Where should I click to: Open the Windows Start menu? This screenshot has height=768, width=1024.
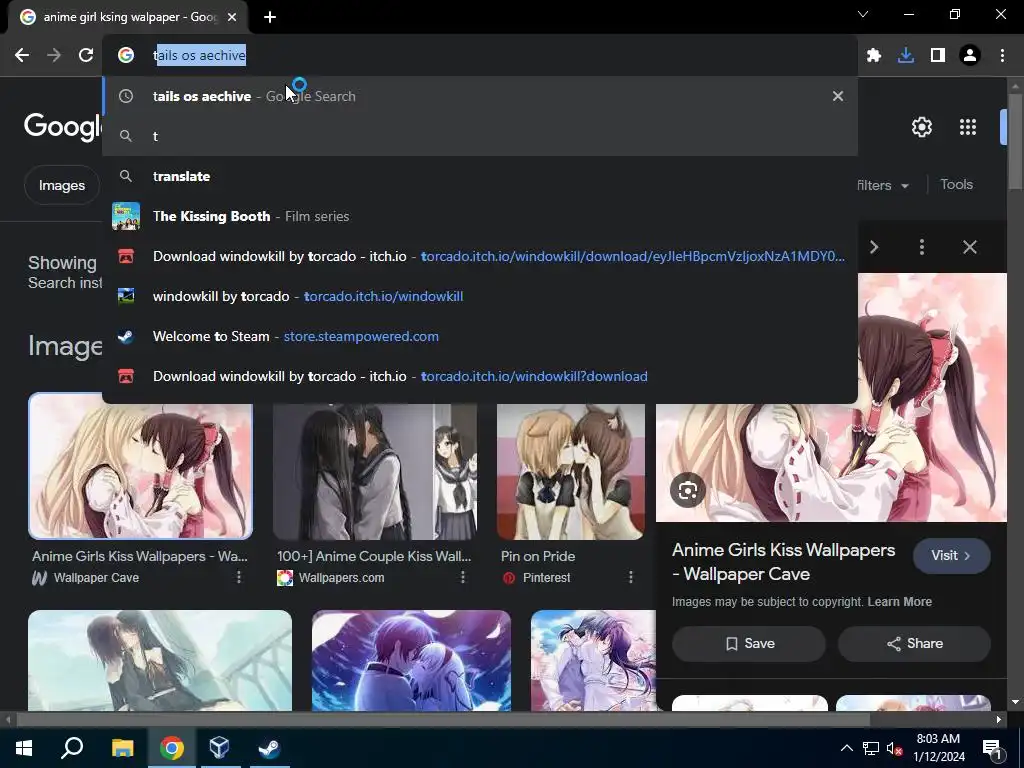(24, 748)
